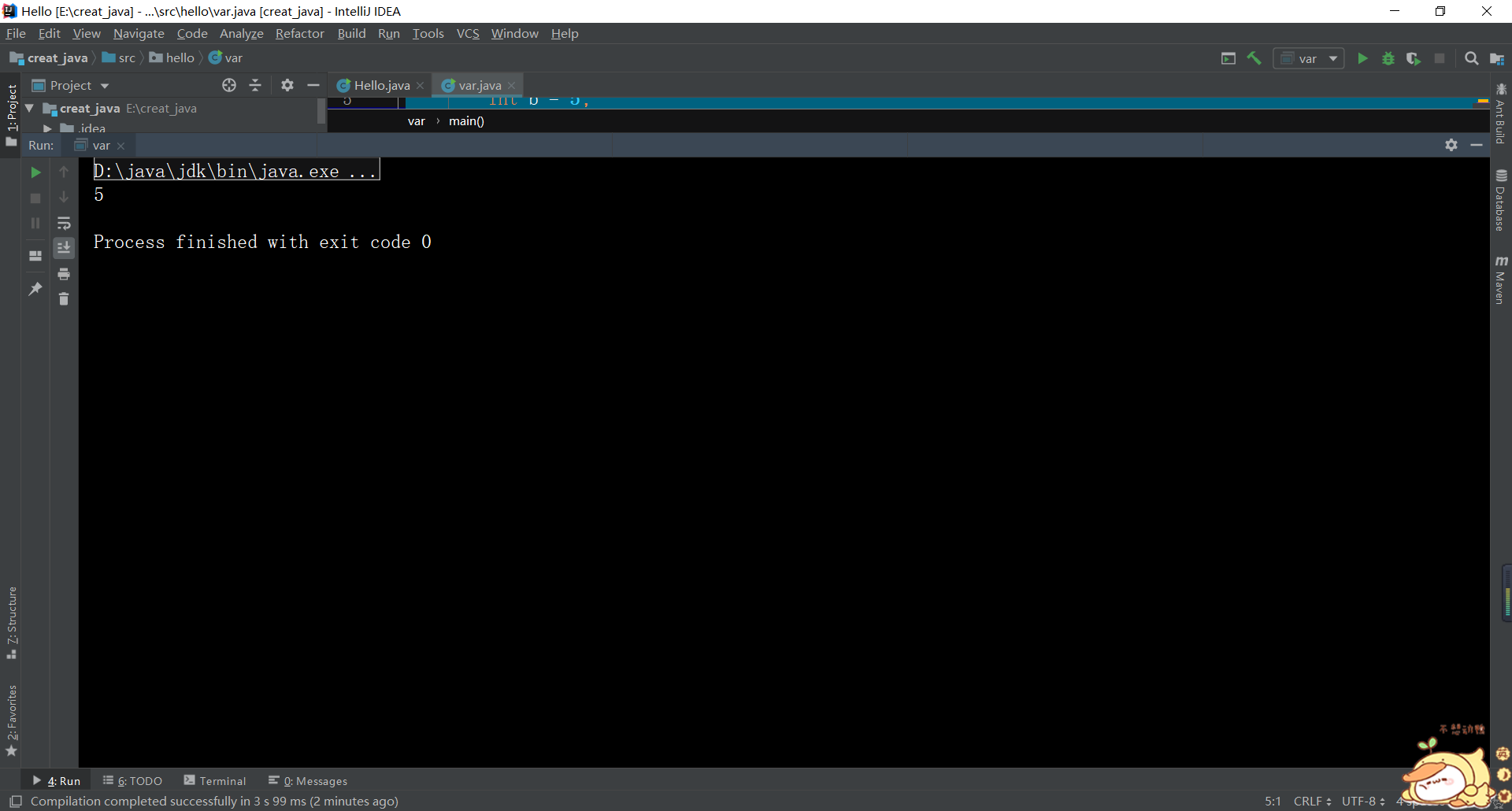
Task: Click the tool window quick-access icon in status bar
Action: tap(16, 801)
